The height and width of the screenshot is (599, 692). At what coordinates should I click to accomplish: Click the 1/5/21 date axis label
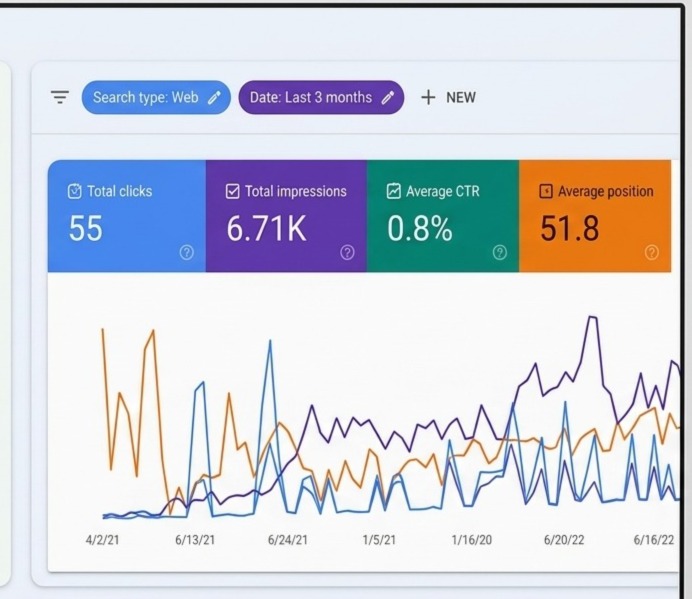[x=379, y=540]
